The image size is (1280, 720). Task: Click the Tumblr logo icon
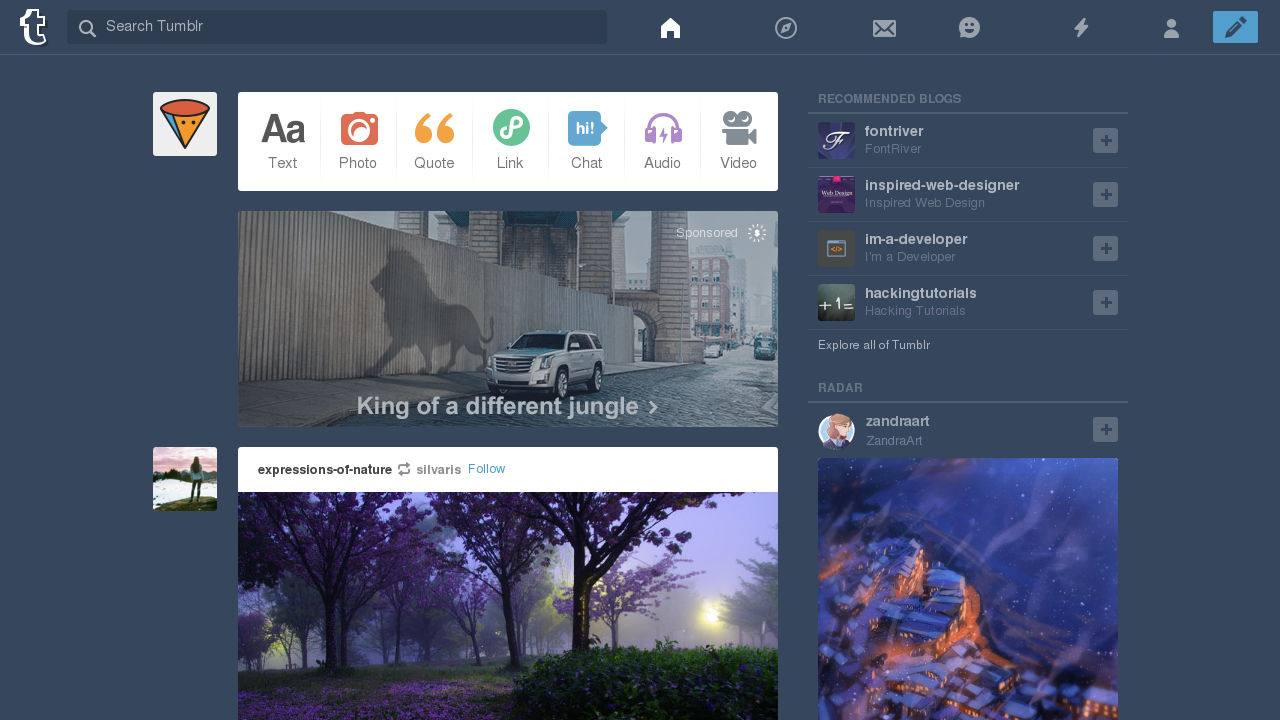(x=34, y=27)
